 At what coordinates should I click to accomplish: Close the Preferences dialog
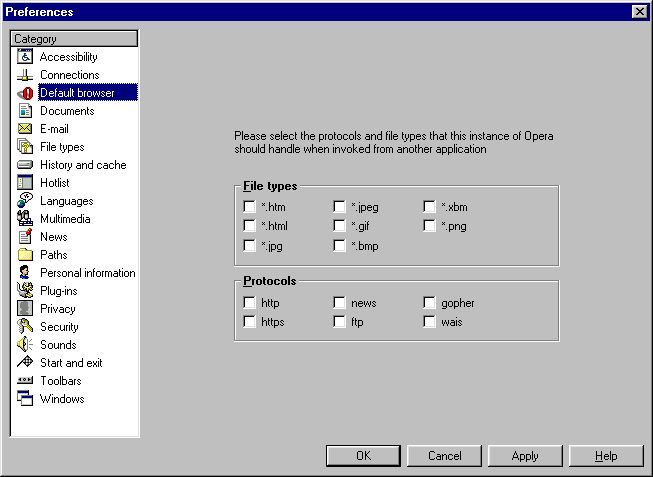[x=640, y=12]
